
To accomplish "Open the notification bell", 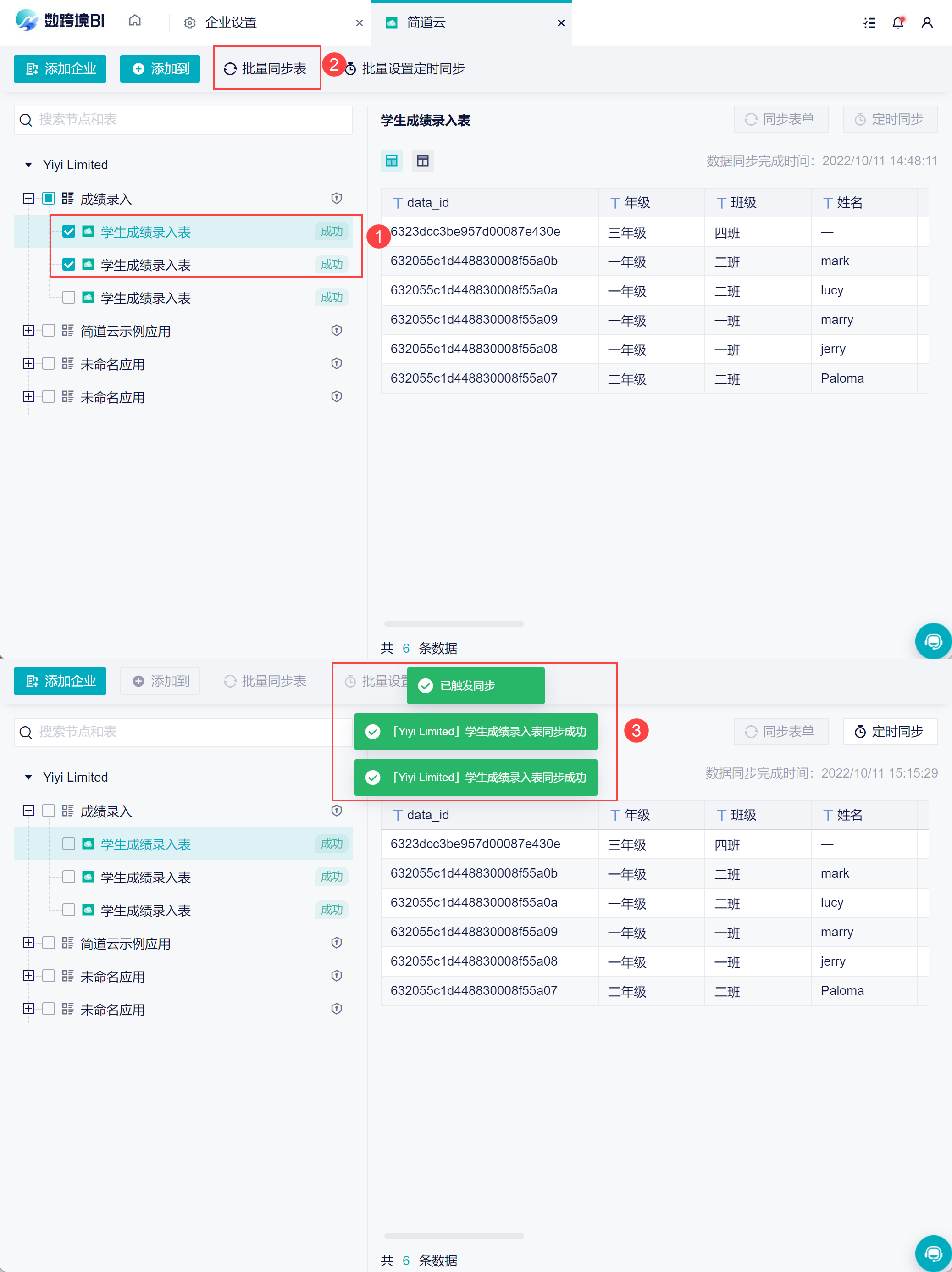I will [x=897, y=23].
